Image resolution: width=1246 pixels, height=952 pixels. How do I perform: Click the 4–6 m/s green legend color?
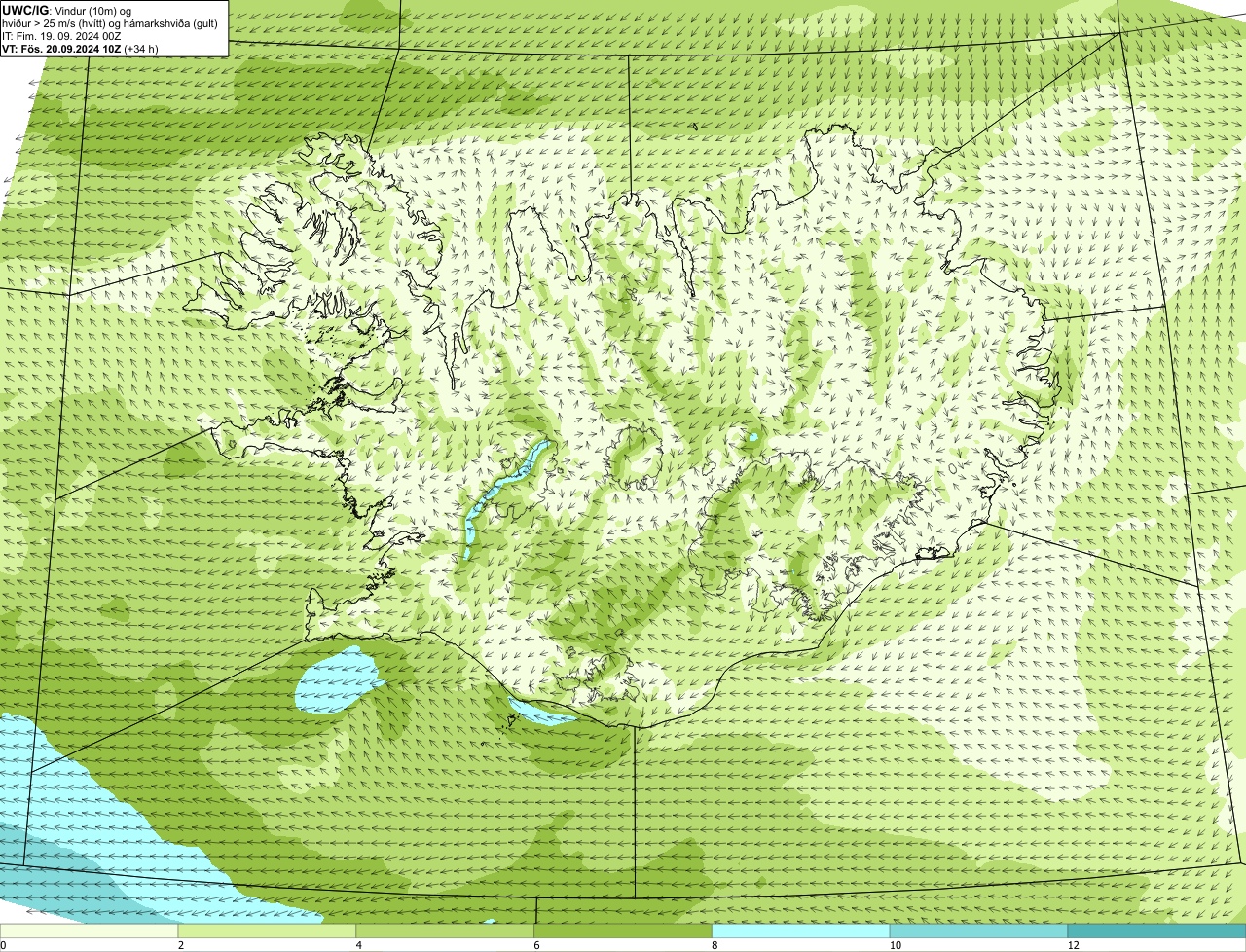click(446, 932)
